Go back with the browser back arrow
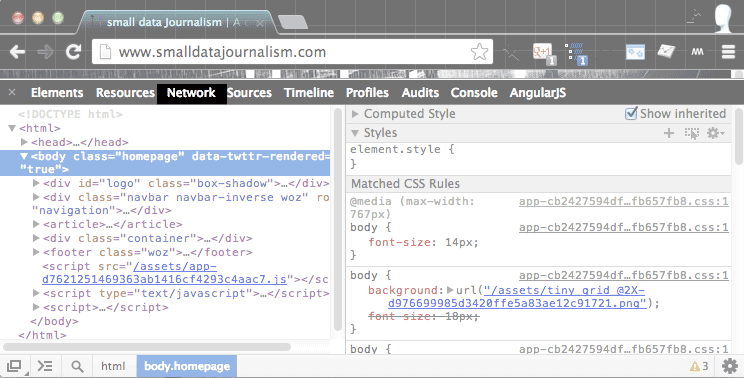744x378 pixels. click(x=17, y=52)
